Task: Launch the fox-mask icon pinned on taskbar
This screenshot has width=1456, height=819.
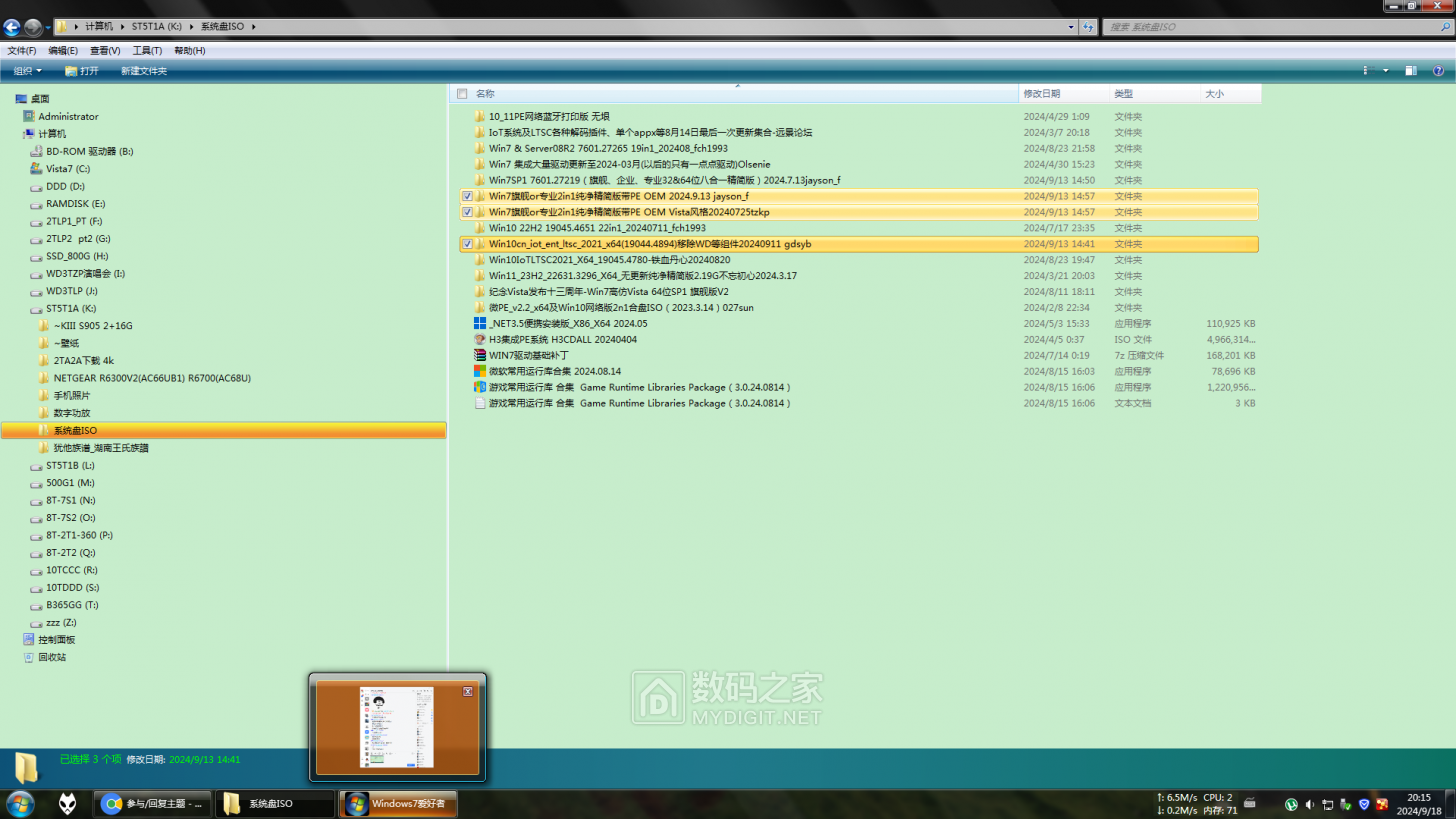Action: pos(68,804)
